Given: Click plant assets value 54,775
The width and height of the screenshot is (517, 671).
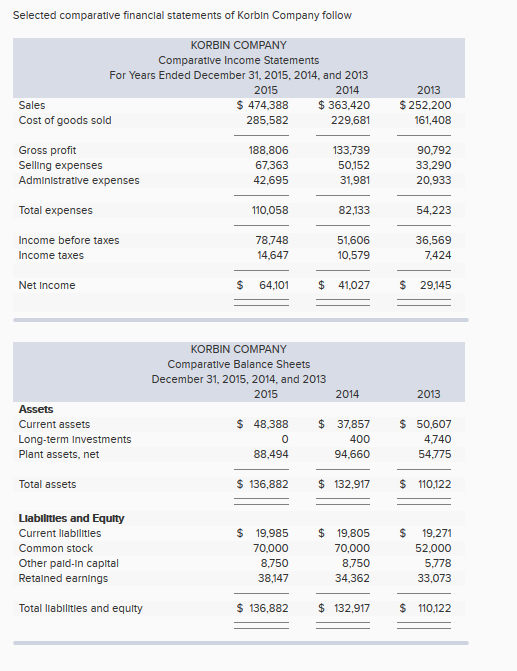Looking at the screenshot, I should pos(435,454).
